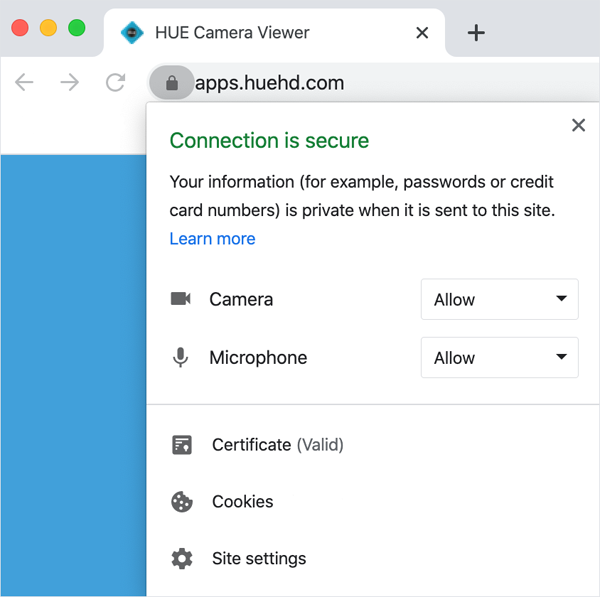Open the Camera permission dropdown
Image resolution: width=600 pixels, height=597 pixels.
[x=499, y=299]
